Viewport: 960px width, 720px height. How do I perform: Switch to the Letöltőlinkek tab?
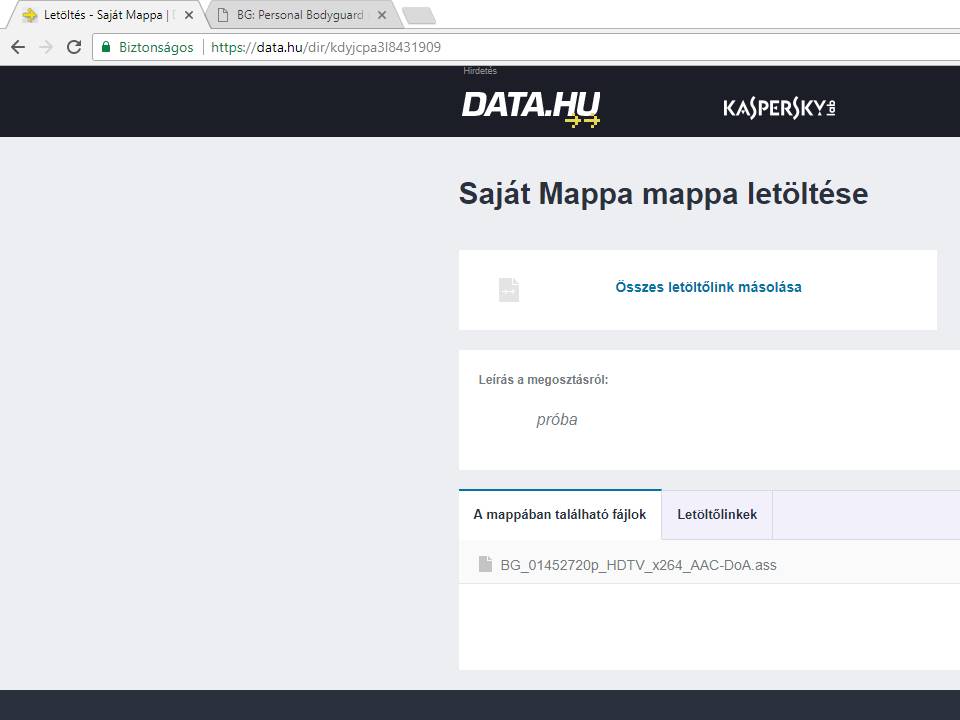click(x=717, y=515)
